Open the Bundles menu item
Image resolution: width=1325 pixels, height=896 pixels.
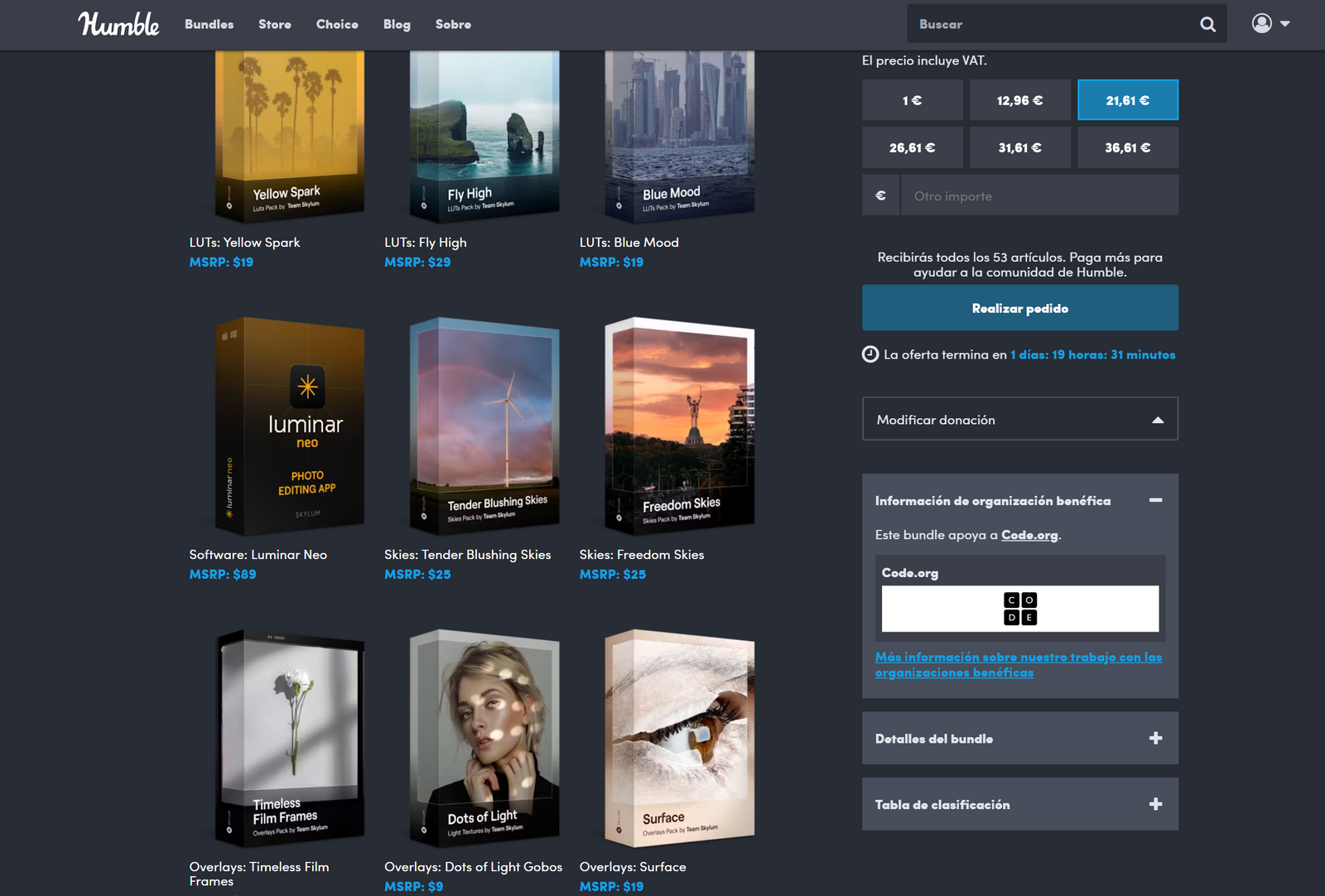(x=209, y=25)
